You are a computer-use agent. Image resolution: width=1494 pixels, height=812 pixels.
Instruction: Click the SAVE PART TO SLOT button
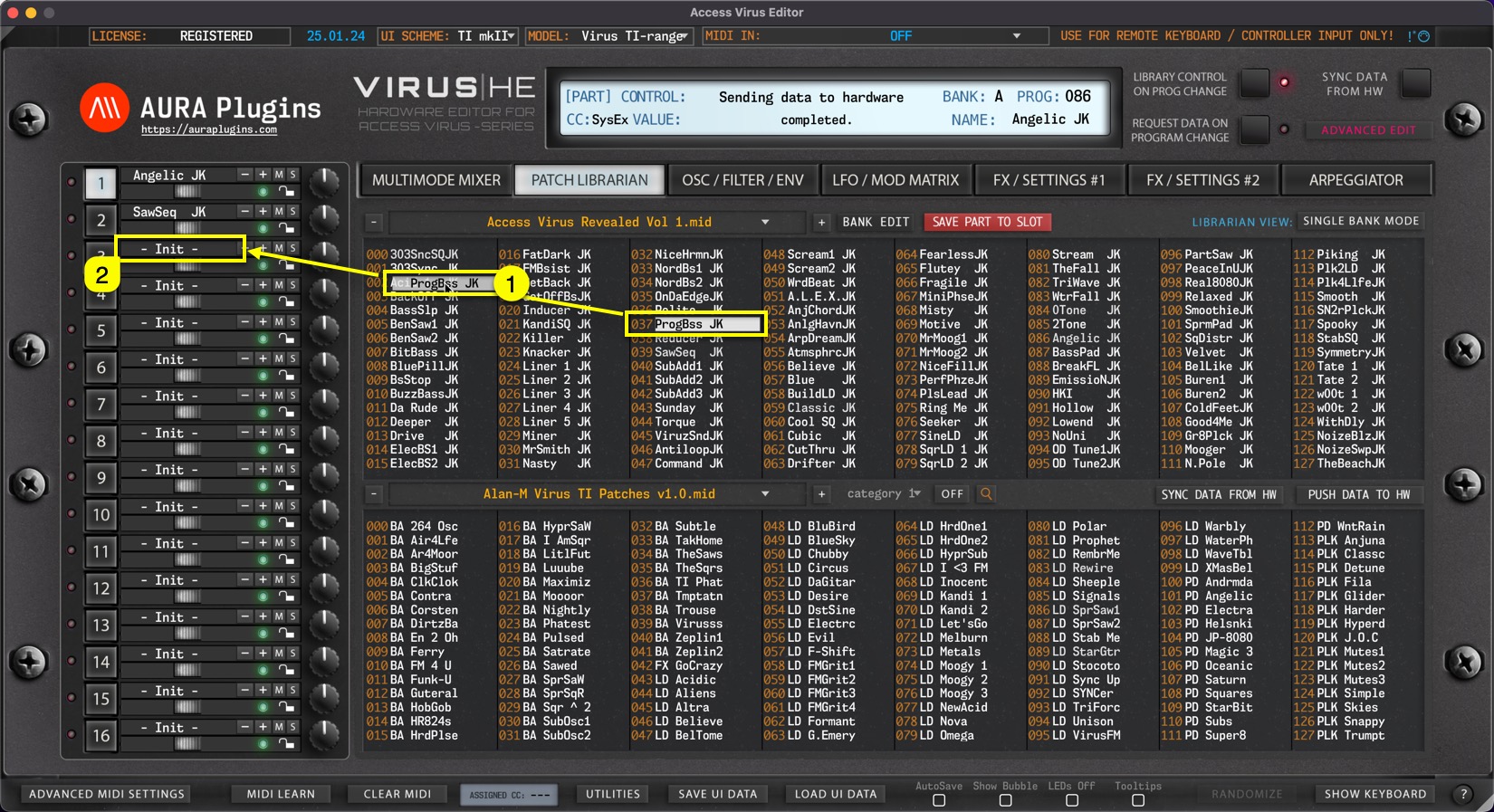(987, 222)
